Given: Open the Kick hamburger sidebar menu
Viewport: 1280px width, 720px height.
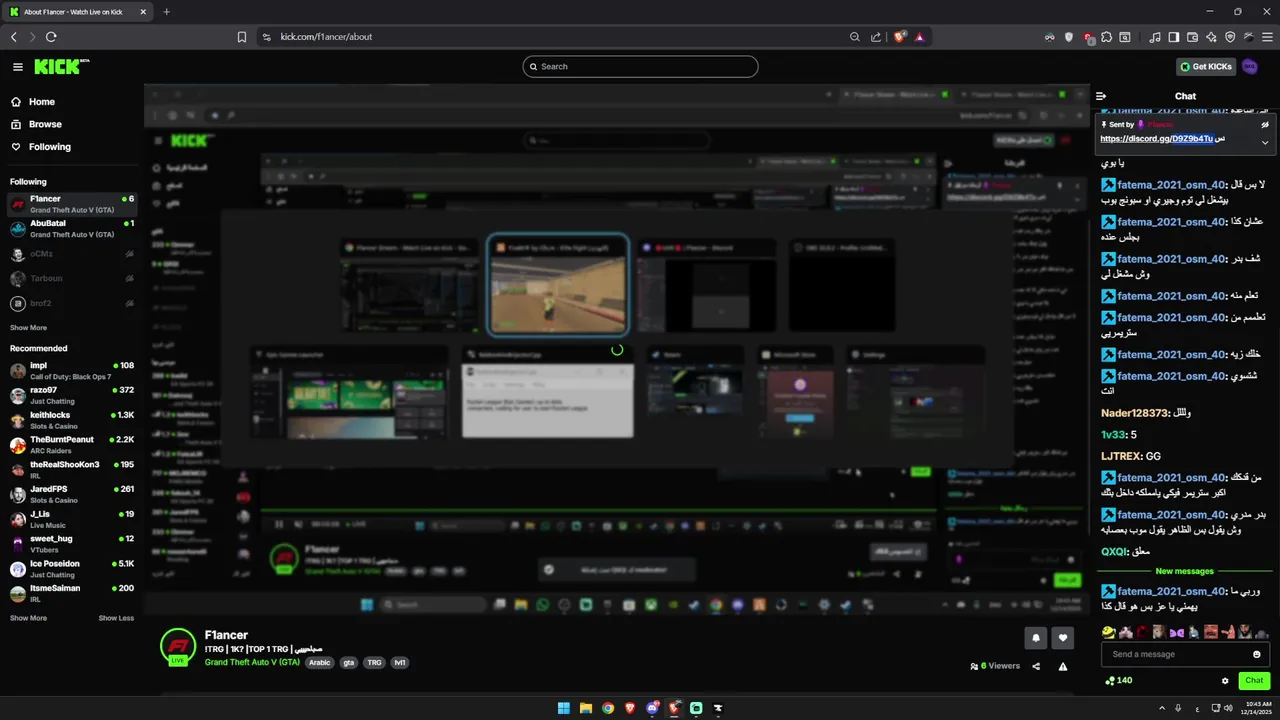Looking at the screenshot, I should (x=18, y=67).
